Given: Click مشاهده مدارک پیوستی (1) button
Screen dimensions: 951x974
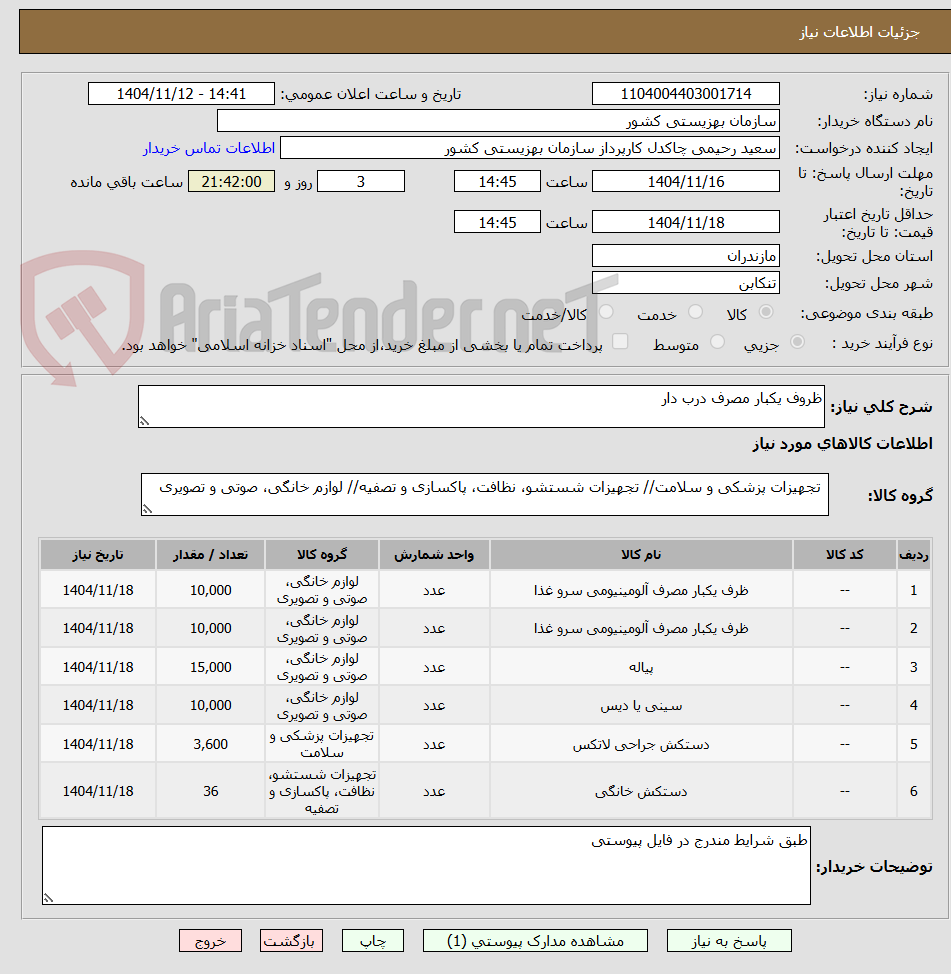Looking at the screenshot, I should coord(535,941).
